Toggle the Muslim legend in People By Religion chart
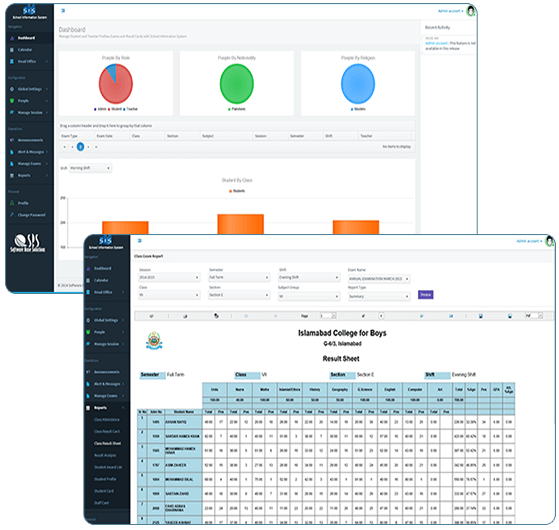This screenshot has height=530, width=559. click(358, 109)
